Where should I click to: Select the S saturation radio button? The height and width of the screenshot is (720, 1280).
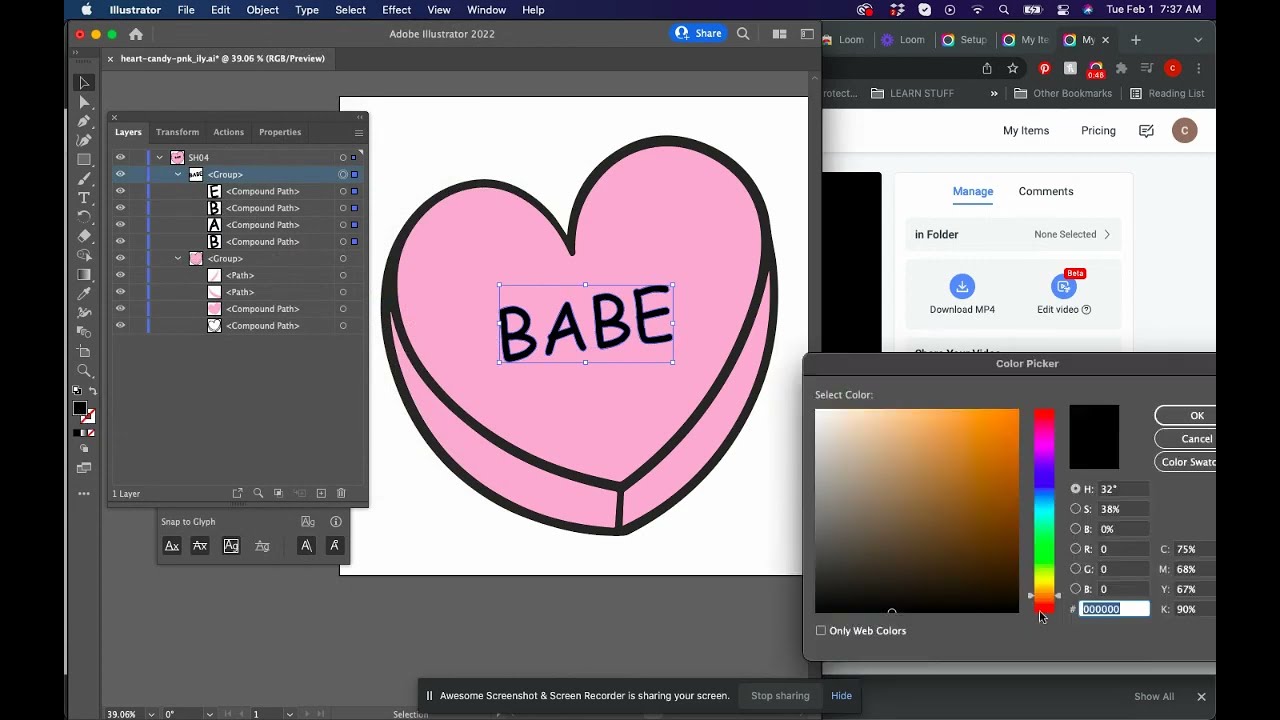[1076, 509]
